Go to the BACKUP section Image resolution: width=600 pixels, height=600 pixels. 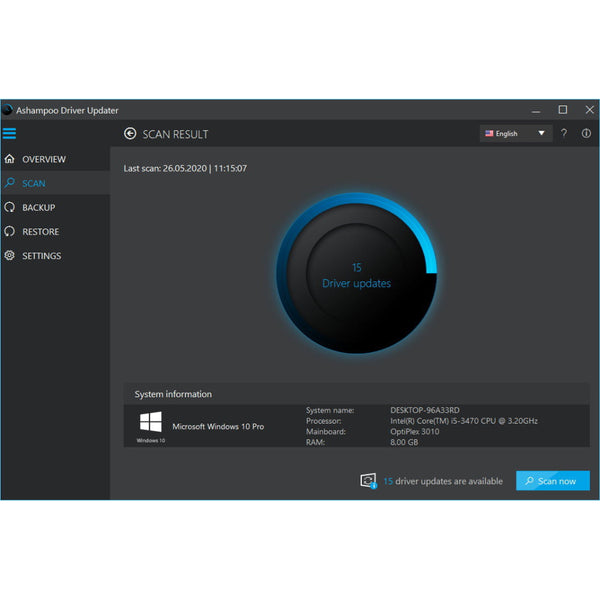coord(55,207)
